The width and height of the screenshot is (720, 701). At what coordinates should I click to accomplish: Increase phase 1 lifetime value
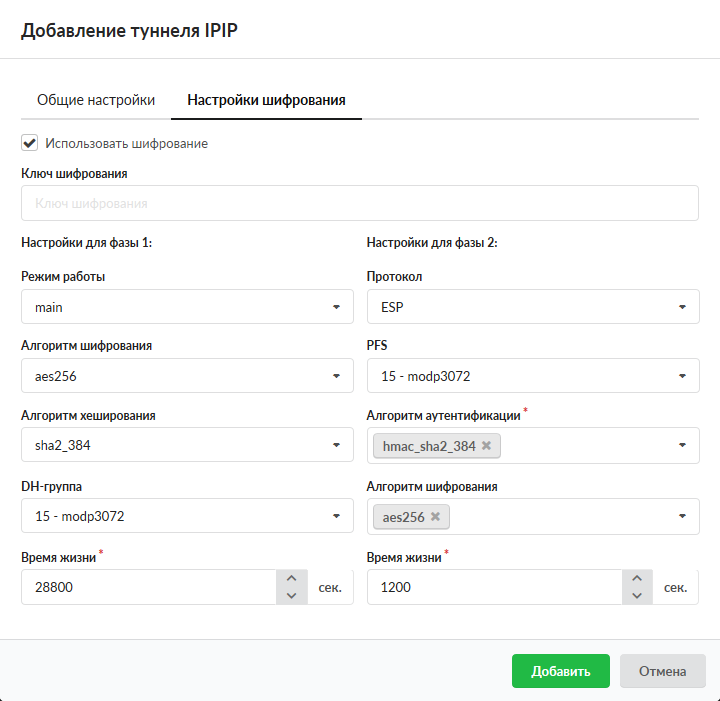pos(290,579)
